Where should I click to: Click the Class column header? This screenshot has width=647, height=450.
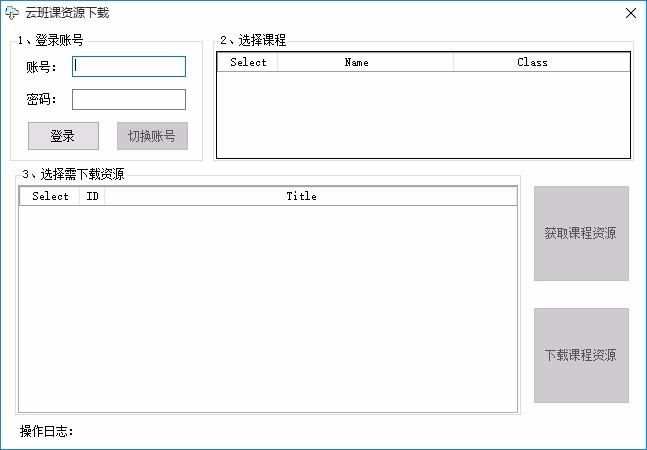click(541, 62)
